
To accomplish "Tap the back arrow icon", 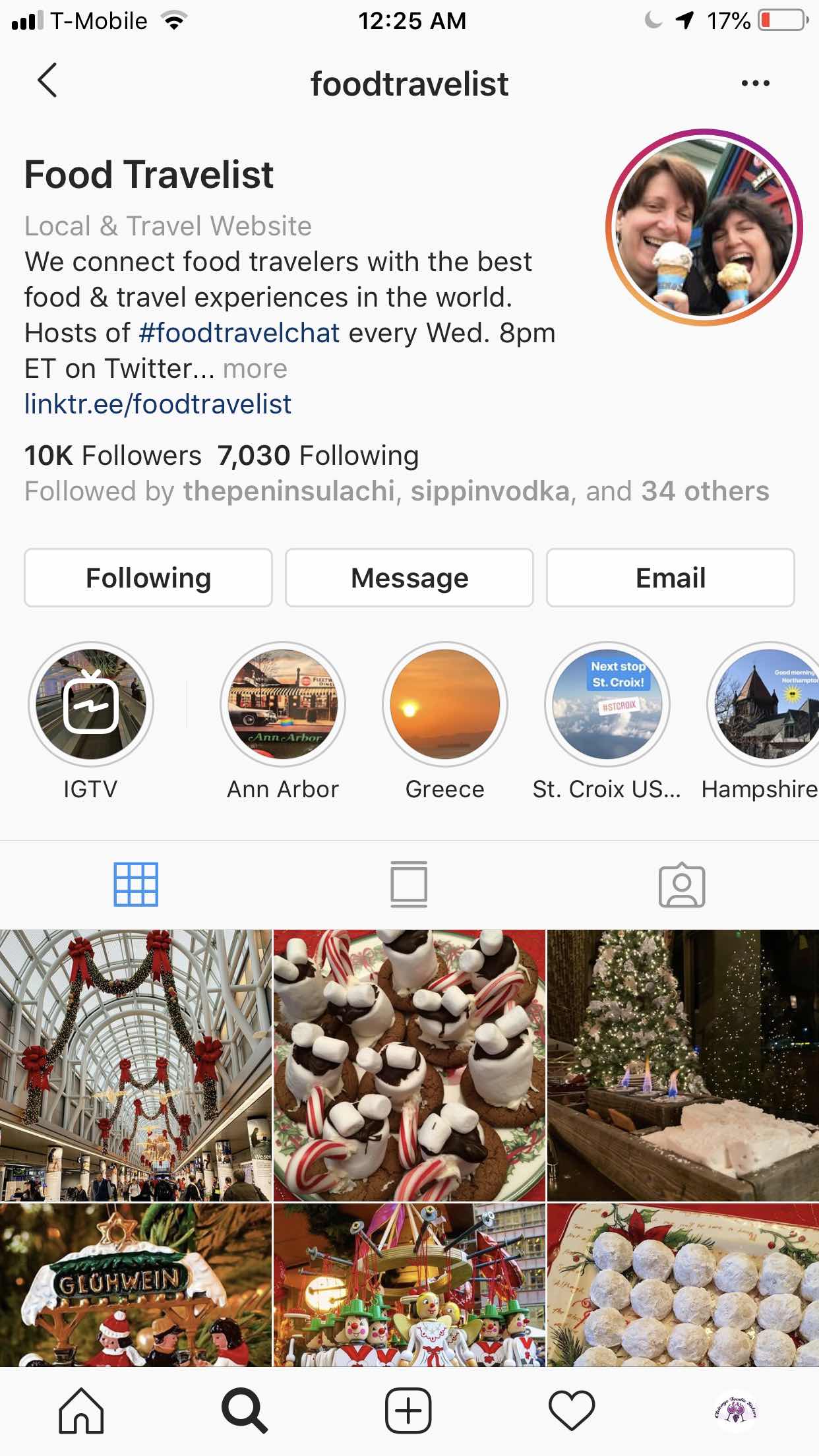I will pyautogui.click(x=47, y=81).
